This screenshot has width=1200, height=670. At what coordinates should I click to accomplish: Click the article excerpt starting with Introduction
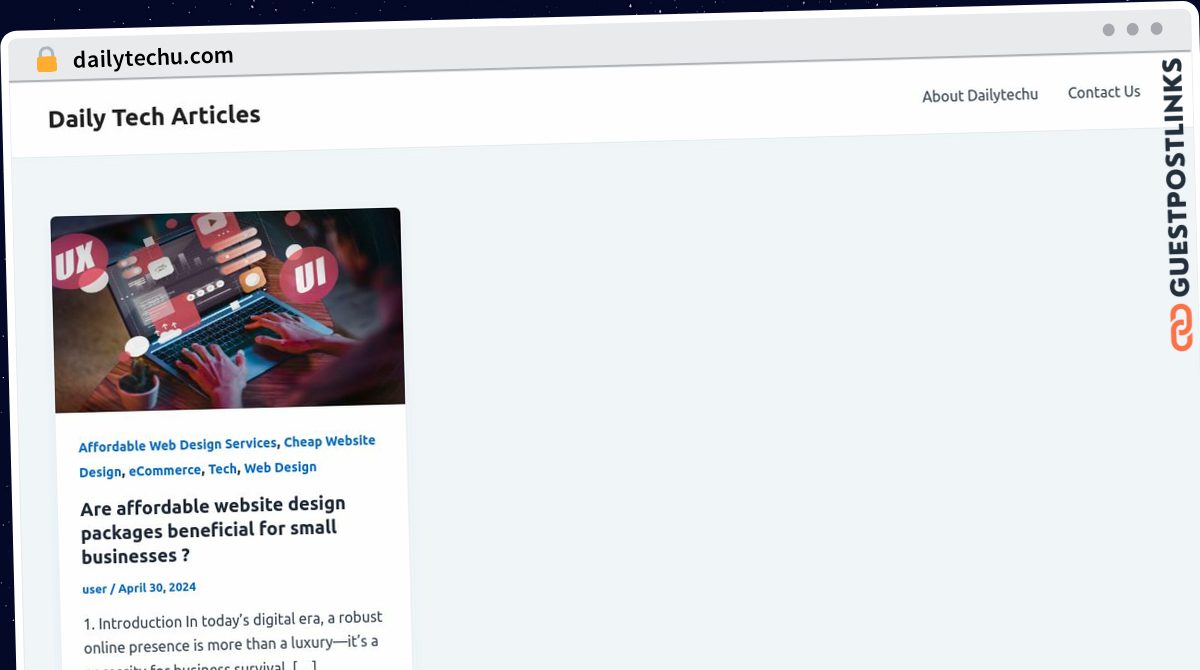point(233,643)
